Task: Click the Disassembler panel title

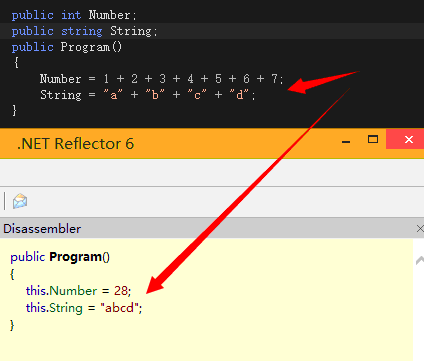Action: click(x=42, y=229)
